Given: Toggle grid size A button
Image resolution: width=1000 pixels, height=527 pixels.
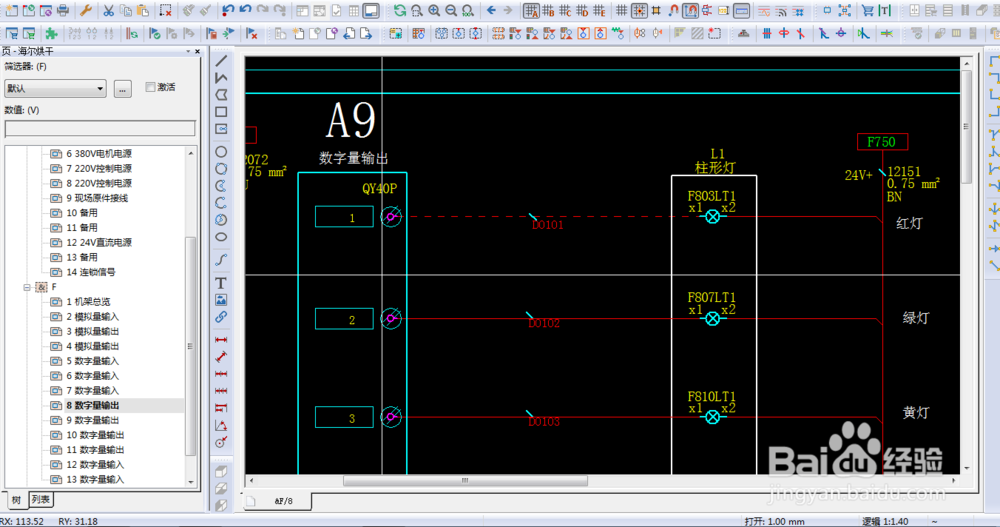Looking at the screenshot, I should pos(531,10).
